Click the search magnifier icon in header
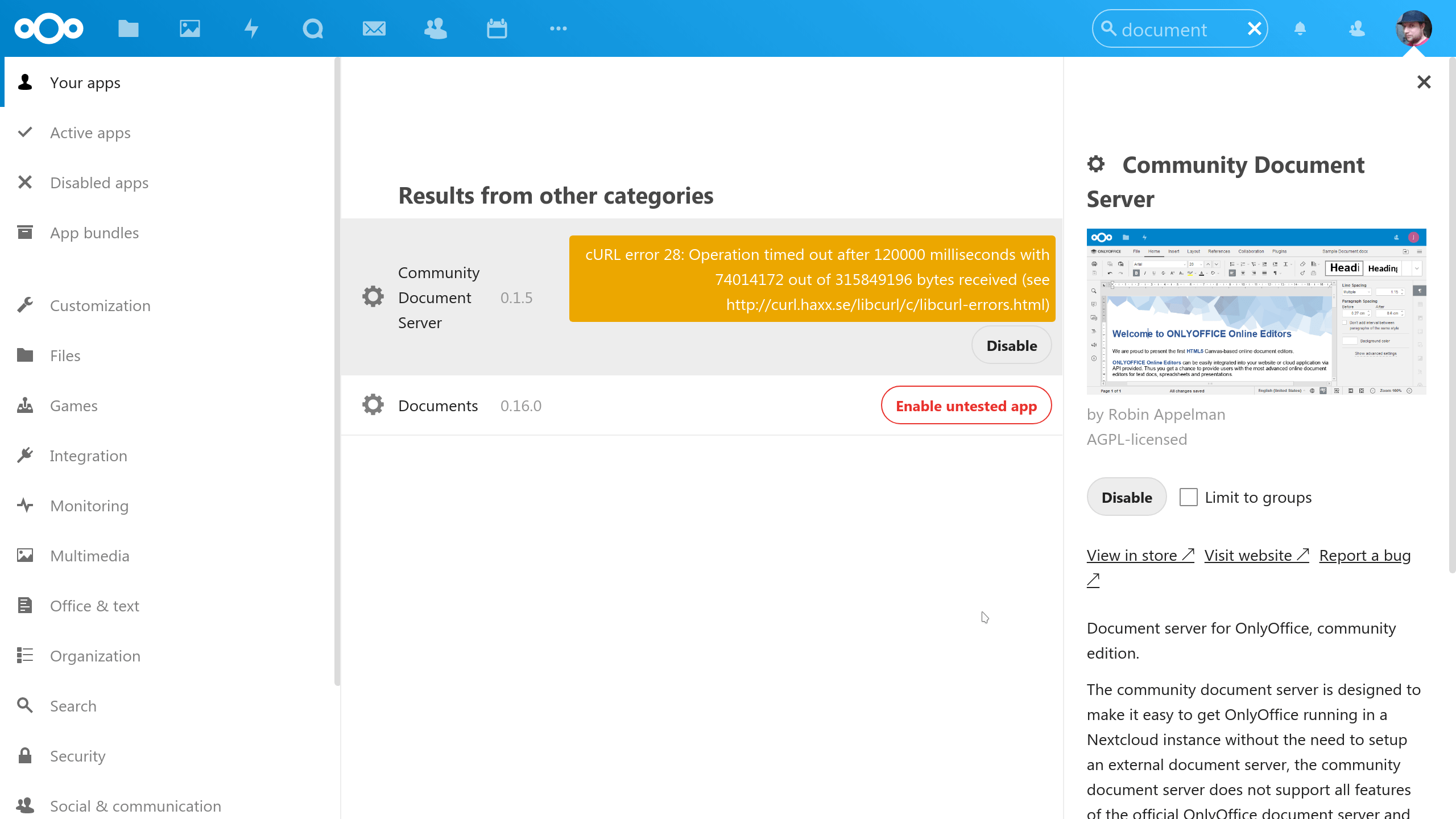Viewport: 1456px width, 819px height. pos(1108,28)
